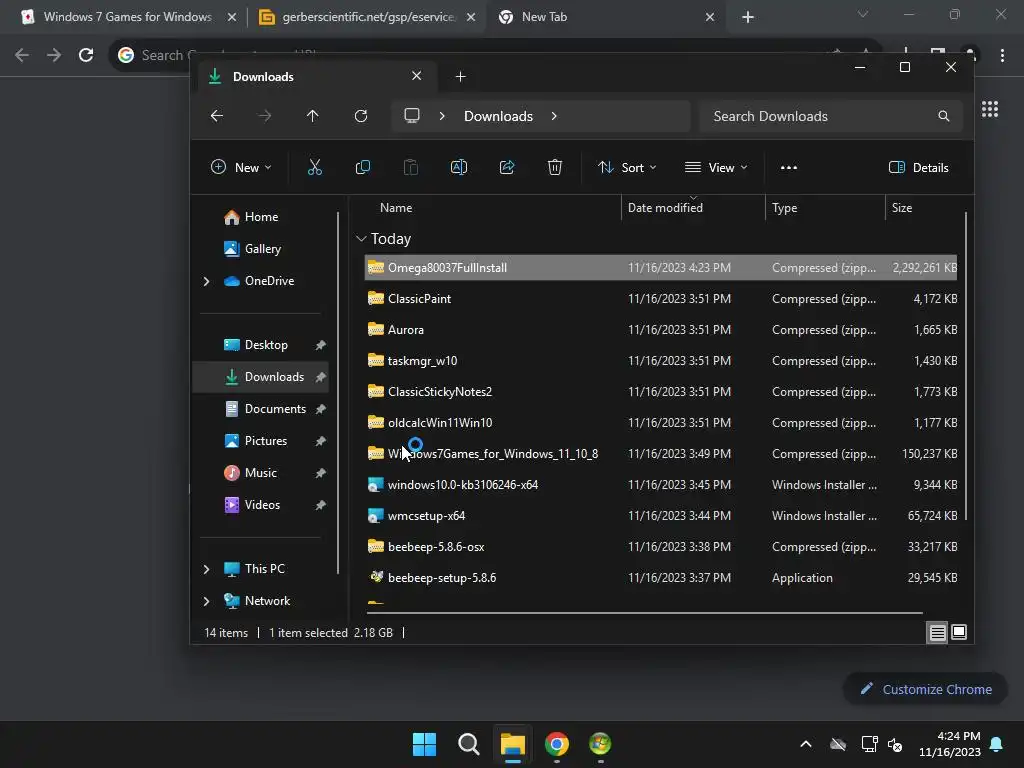The width and height of the screenshot is (1024, 768).
Task: Sort by Size column header
Action: pos(902,208)
